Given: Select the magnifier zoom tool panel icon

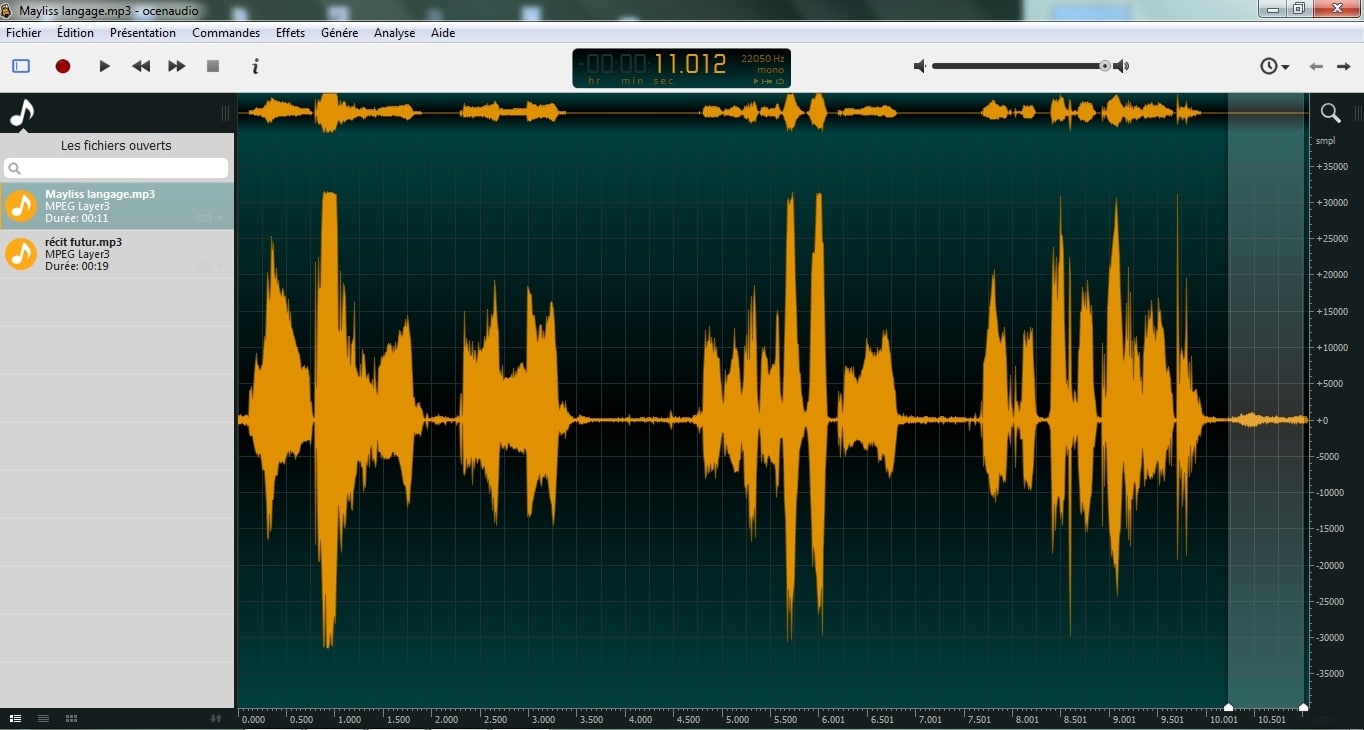Looking at the screenshot, I should (x=1331, y=113).
